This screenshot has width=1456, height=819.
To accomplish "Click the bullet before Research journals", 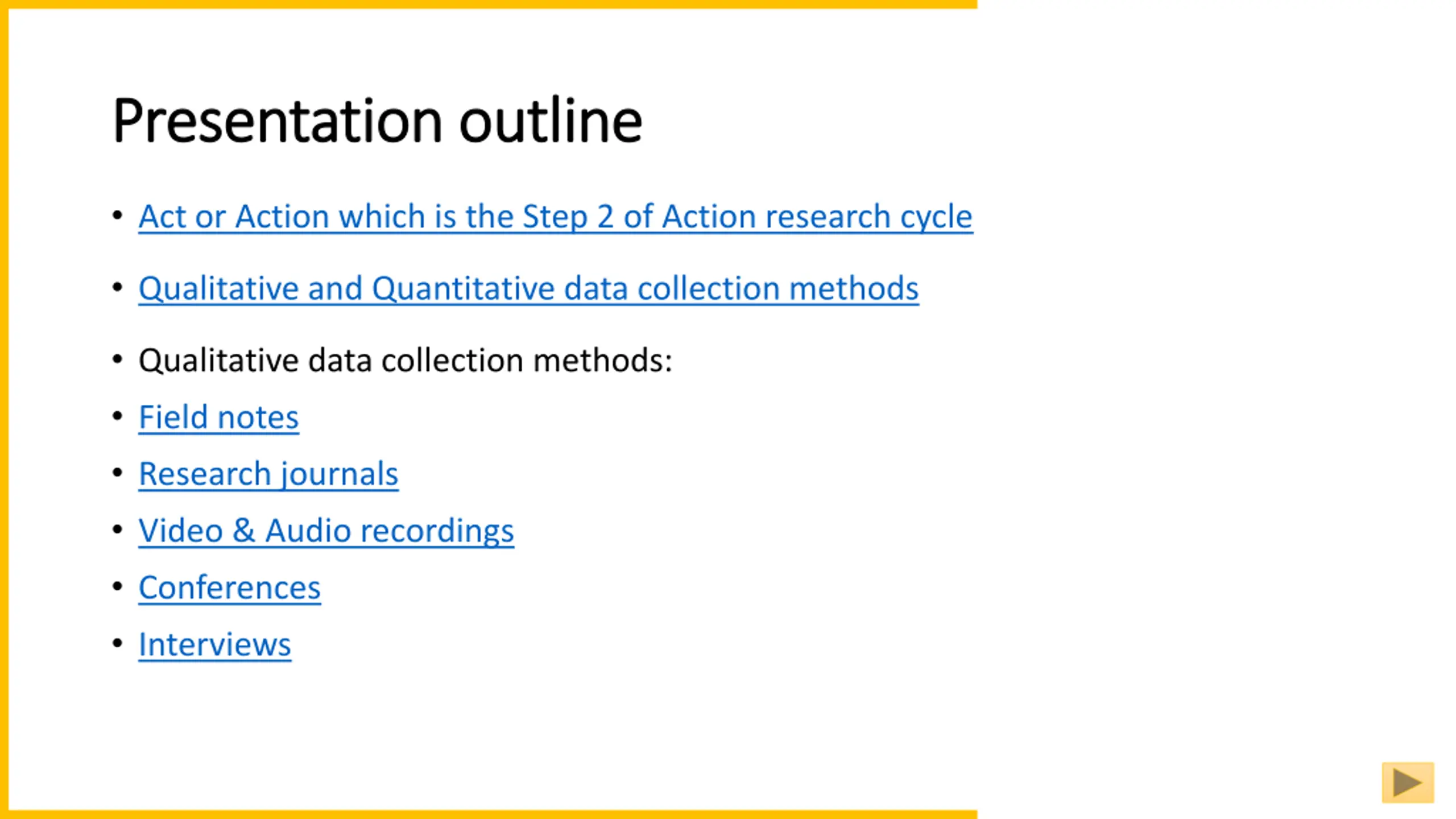I will tap(118, 473).
